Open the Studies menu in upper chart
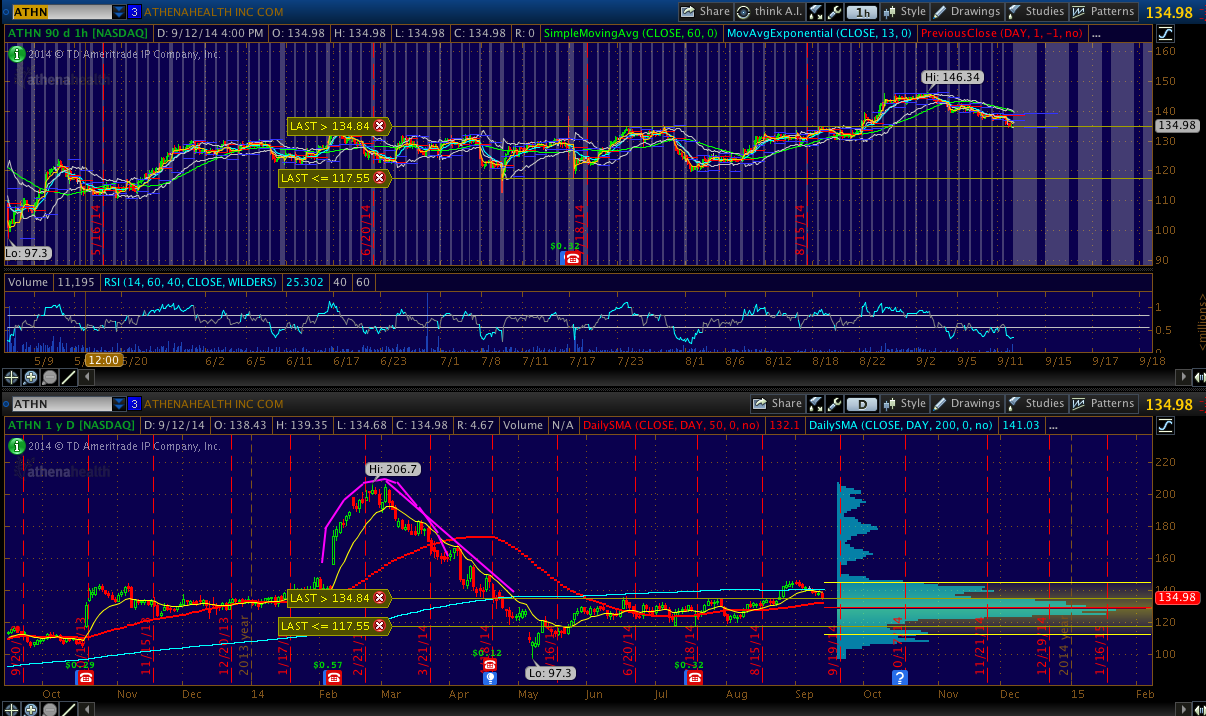 [x=1035, y=12]
